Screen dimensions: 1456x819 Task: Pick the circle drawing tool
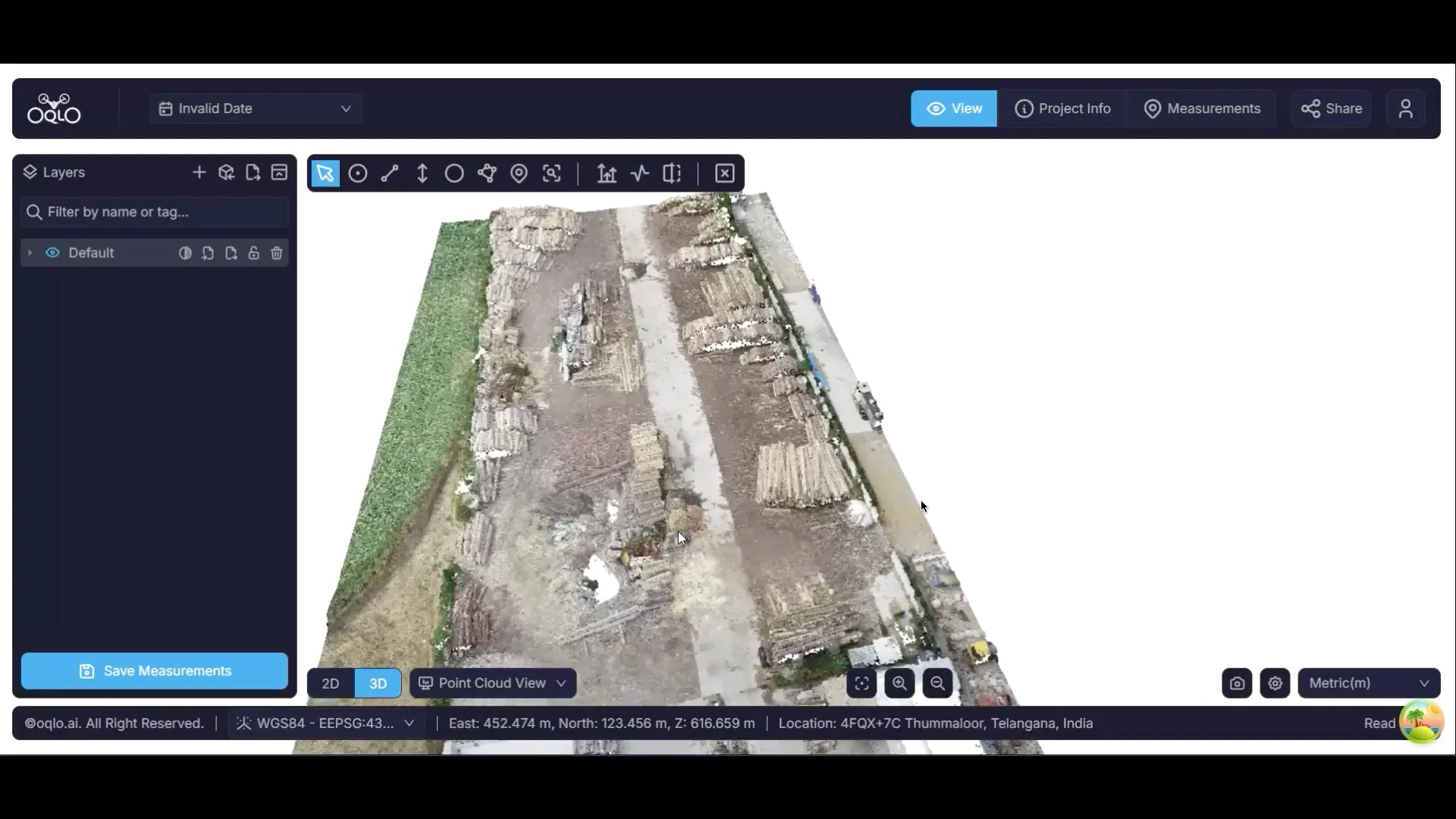[454, 174]
